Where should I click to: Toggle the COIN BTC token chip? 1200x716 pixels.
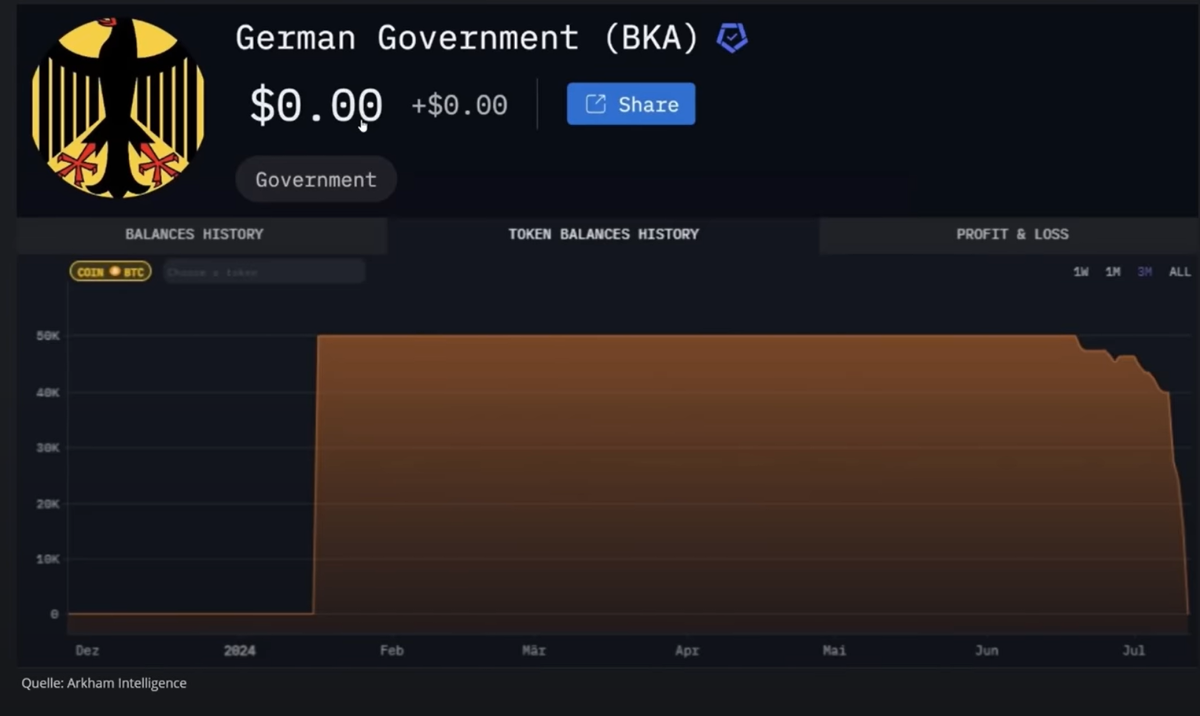coord(110,272)
